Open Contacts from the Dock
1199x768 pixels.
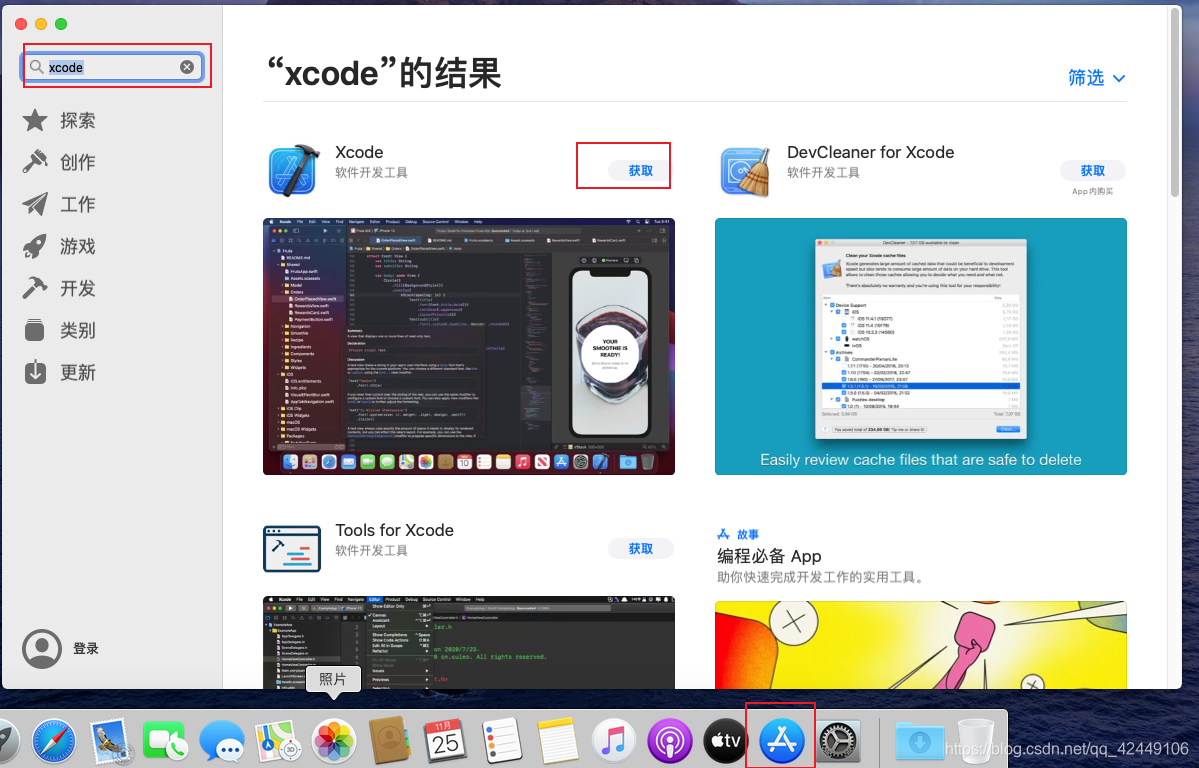pos(390,741)
